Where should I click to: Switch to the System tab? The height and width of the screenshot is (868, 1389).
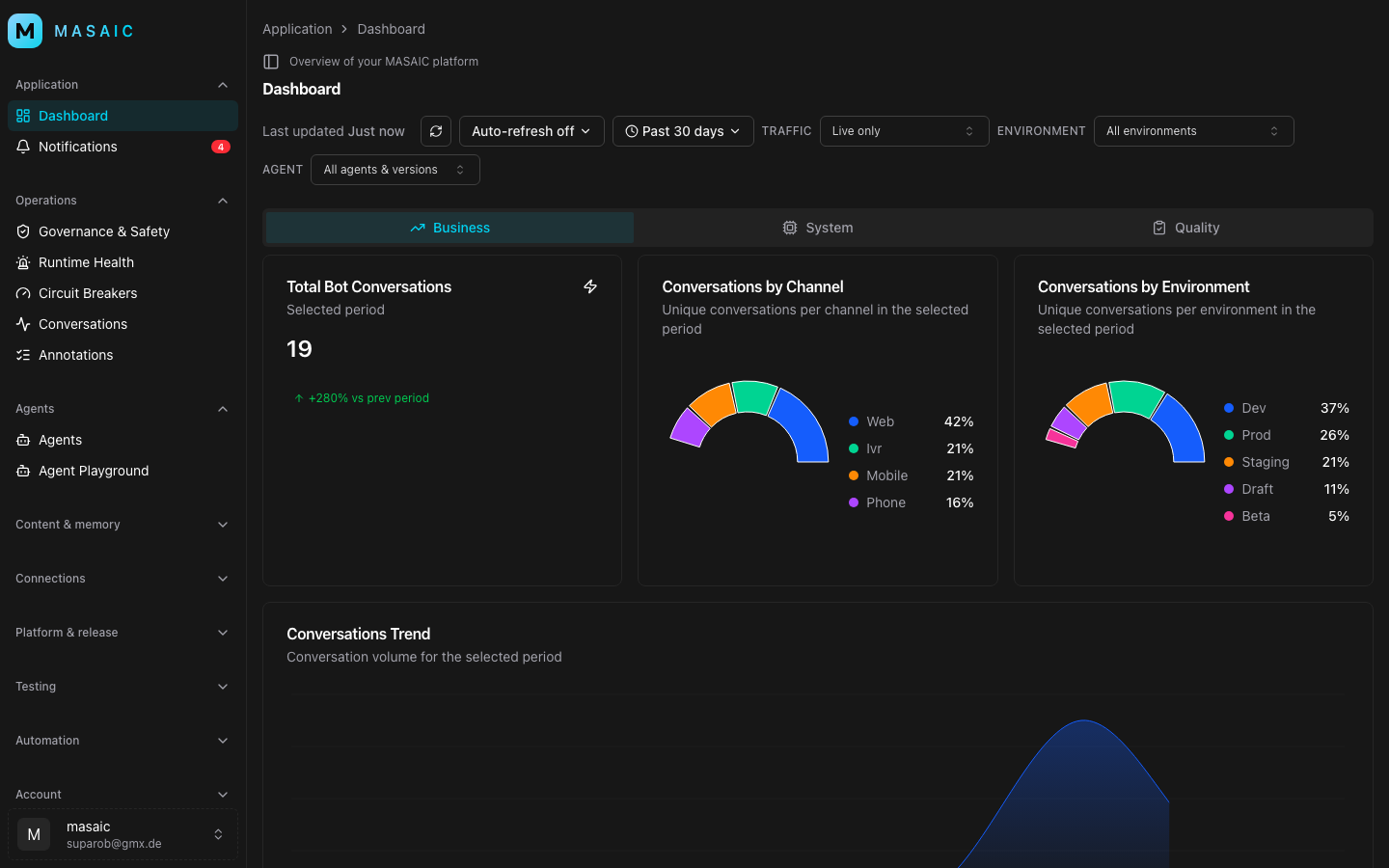pos(817,228)
